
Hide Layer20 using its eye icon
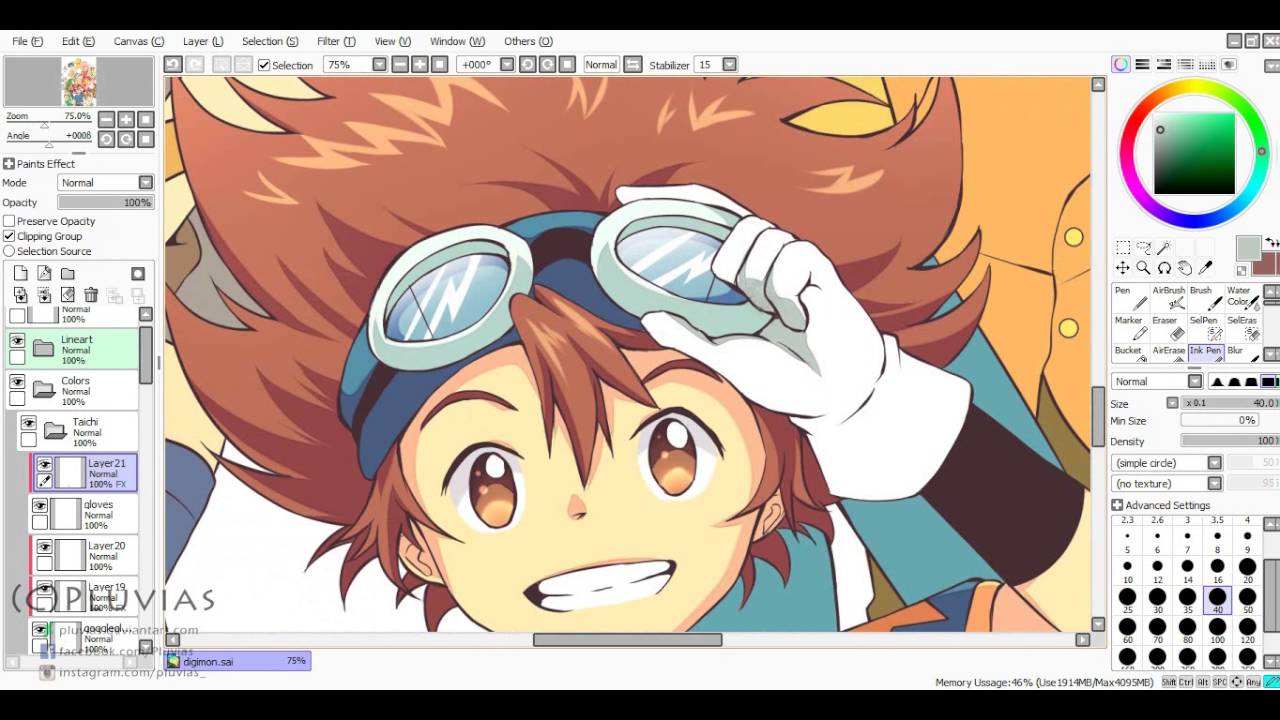click(x=44, y=548)
